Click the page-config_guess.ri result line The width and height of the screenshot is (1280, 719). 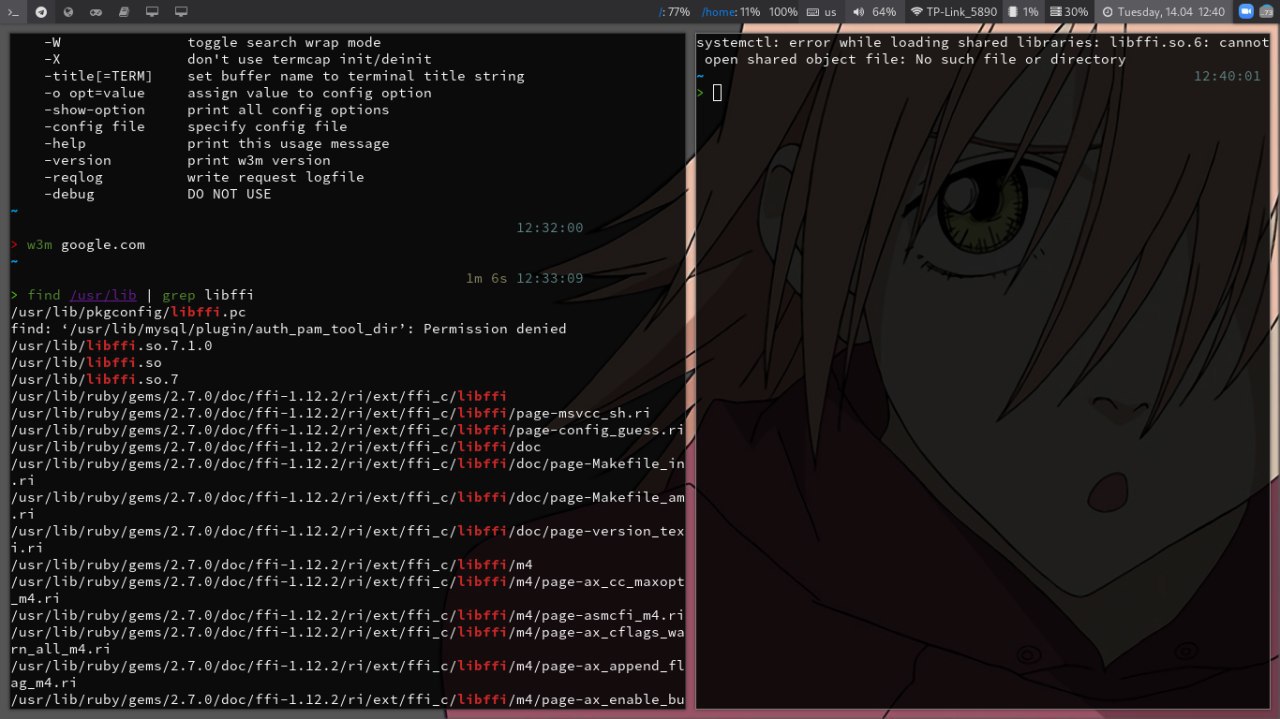pos(347,430)
